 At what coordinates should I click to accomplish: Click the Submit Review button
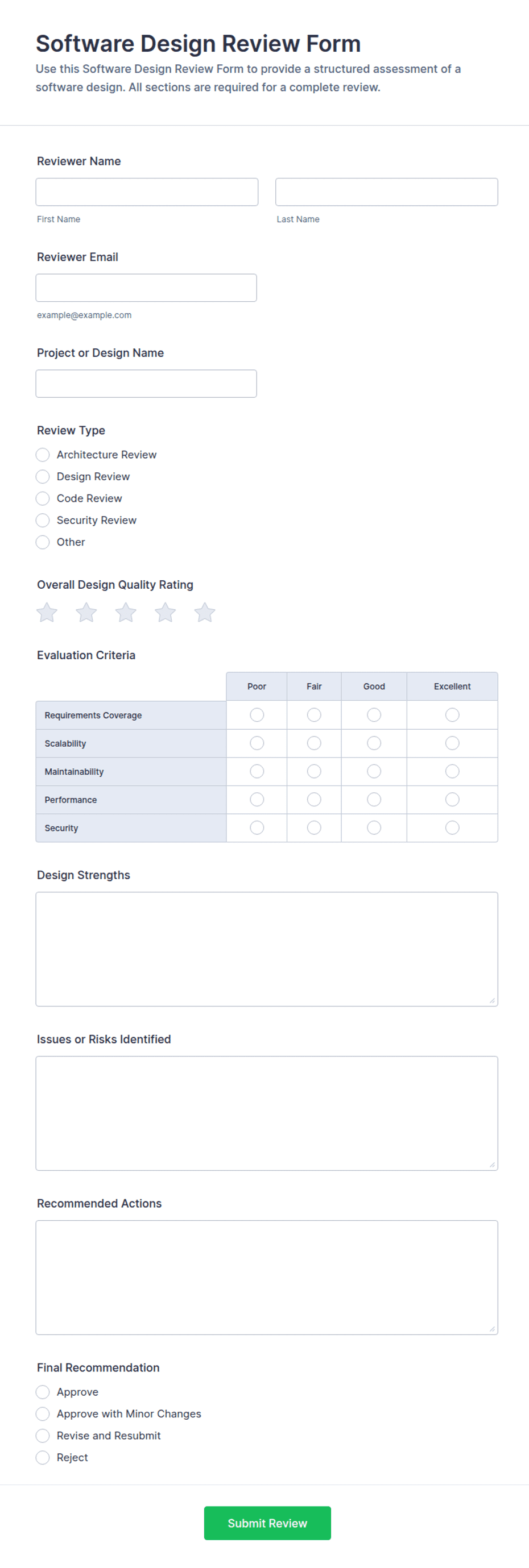267,1523
